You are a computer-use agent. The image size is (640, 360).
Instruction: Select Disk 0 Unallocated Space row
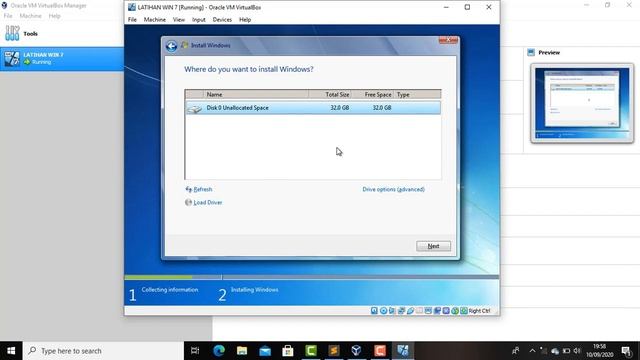tap(313, 108)
